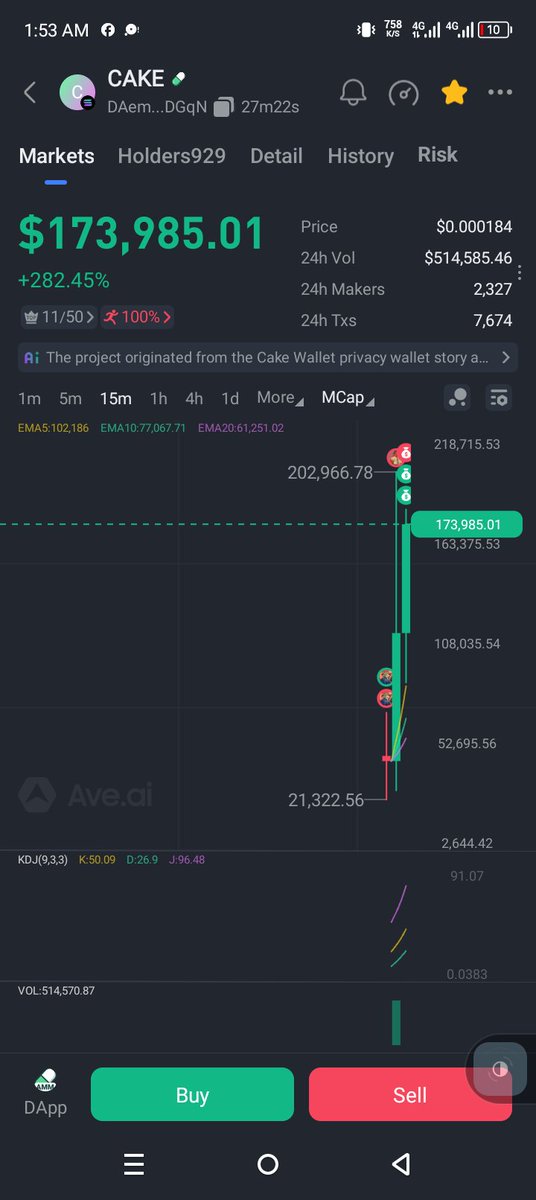
Task: Tap the green Buy button
Action: 192,1094
